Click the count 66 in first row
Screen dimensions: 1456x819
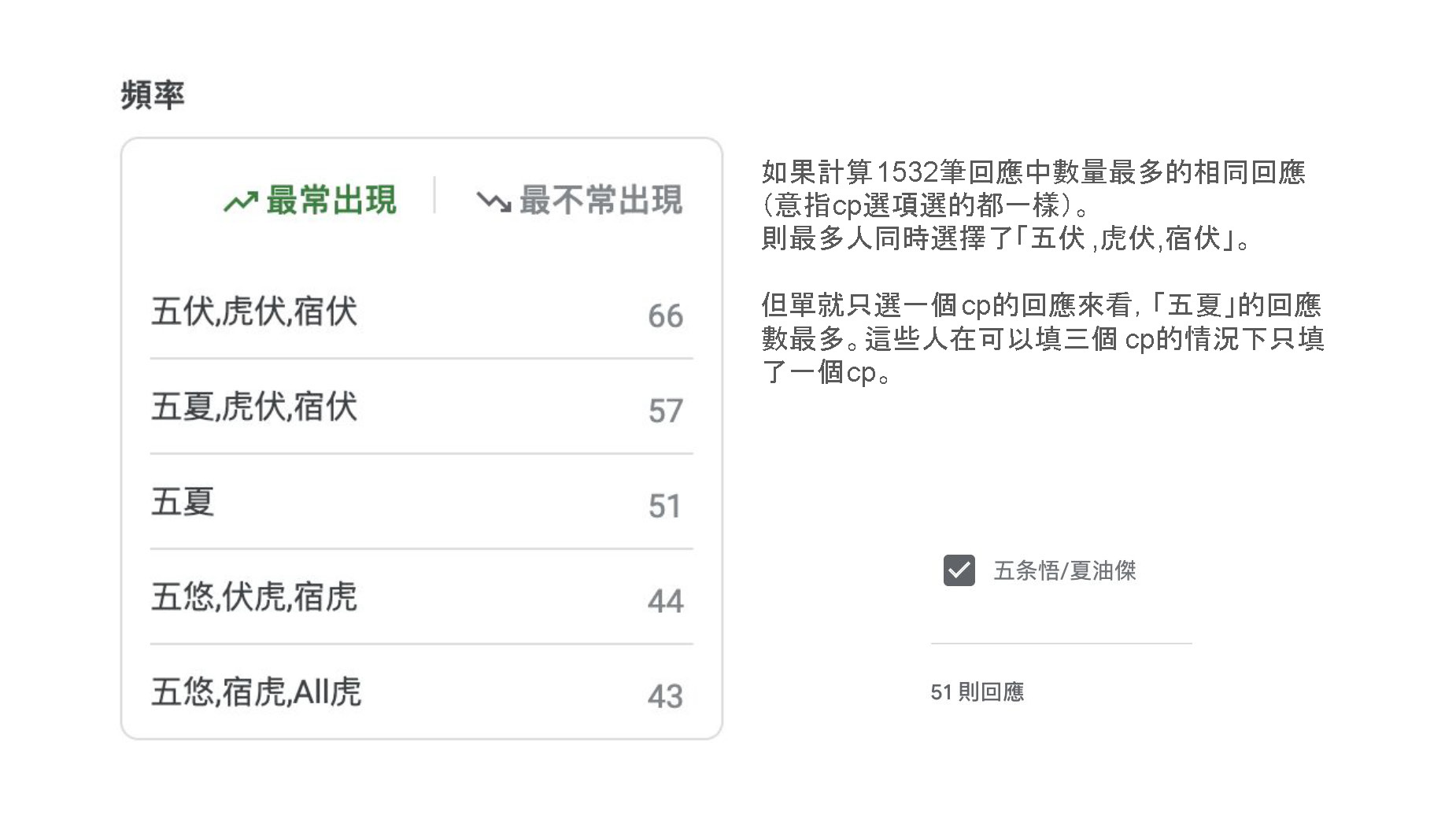(665, 315)
